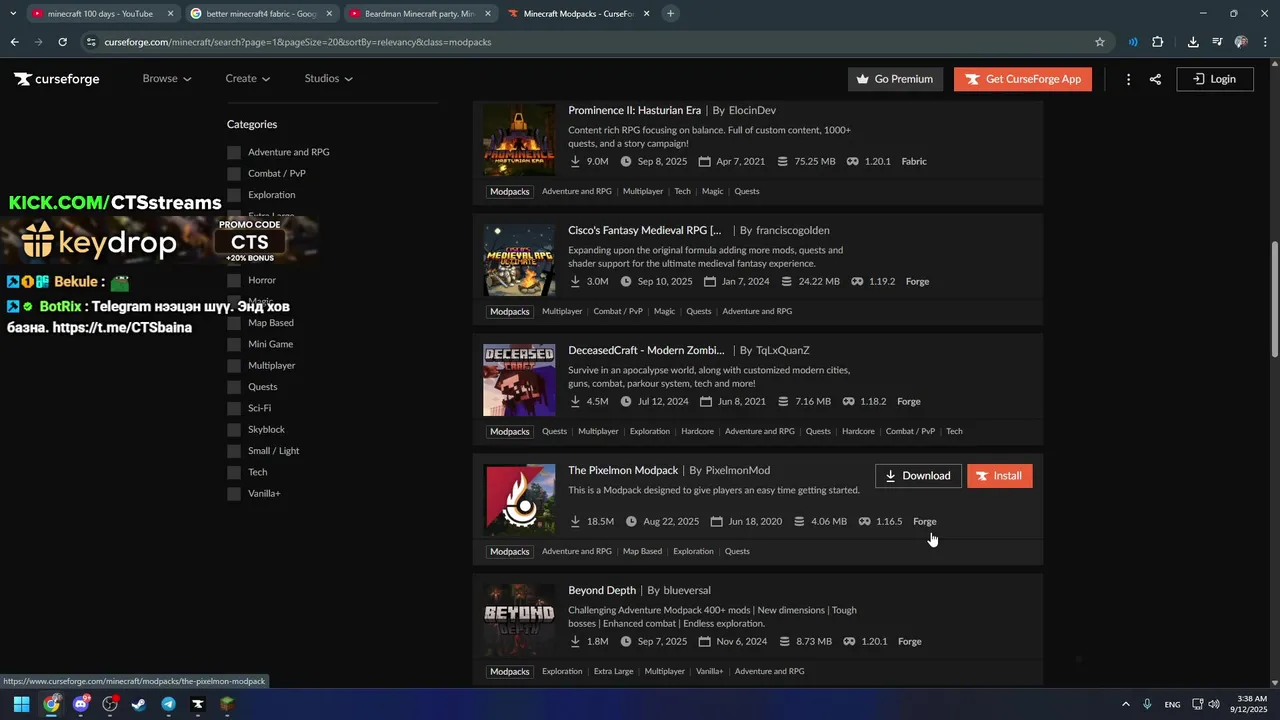Open a new browser tab
Screen dimensions: 1280x720
670,14
